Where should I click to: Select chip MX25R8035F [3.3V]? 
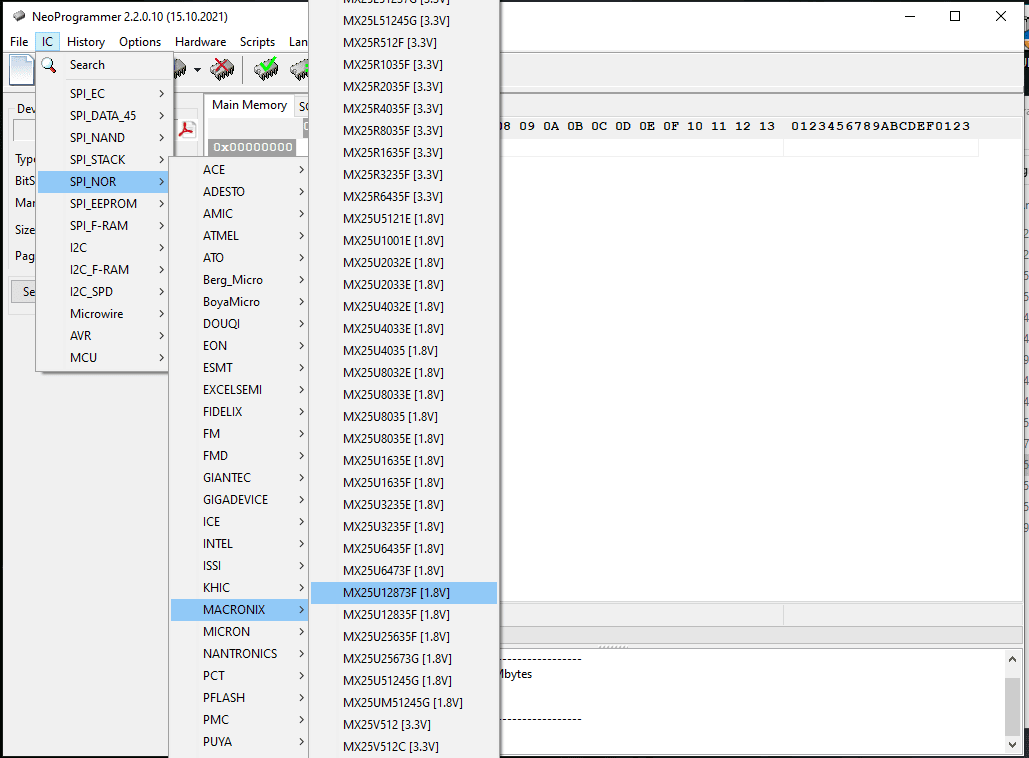[x=404, y=131]
